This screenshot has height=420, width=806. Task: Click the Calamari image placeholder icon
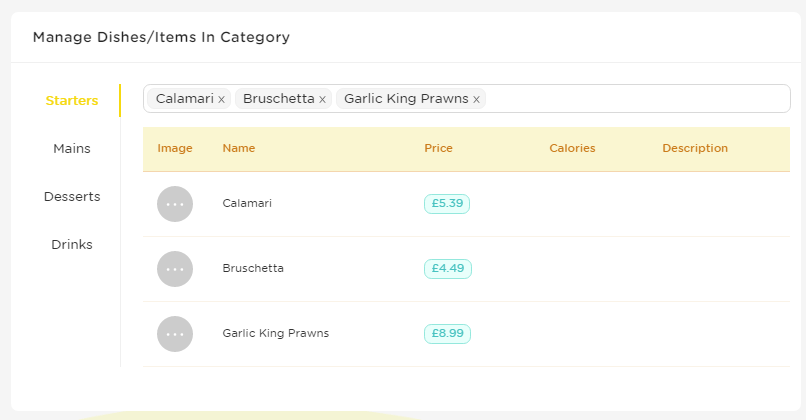[175, 204]
